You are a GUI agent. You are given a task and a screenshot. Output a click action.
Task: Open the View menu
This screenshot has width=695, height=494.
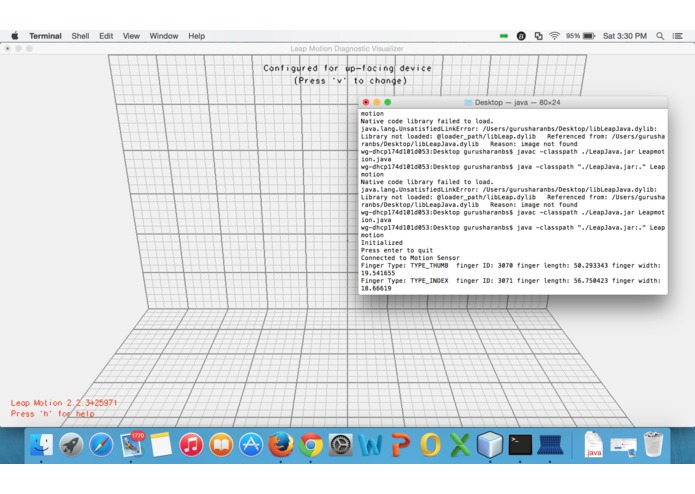point(131,36)
